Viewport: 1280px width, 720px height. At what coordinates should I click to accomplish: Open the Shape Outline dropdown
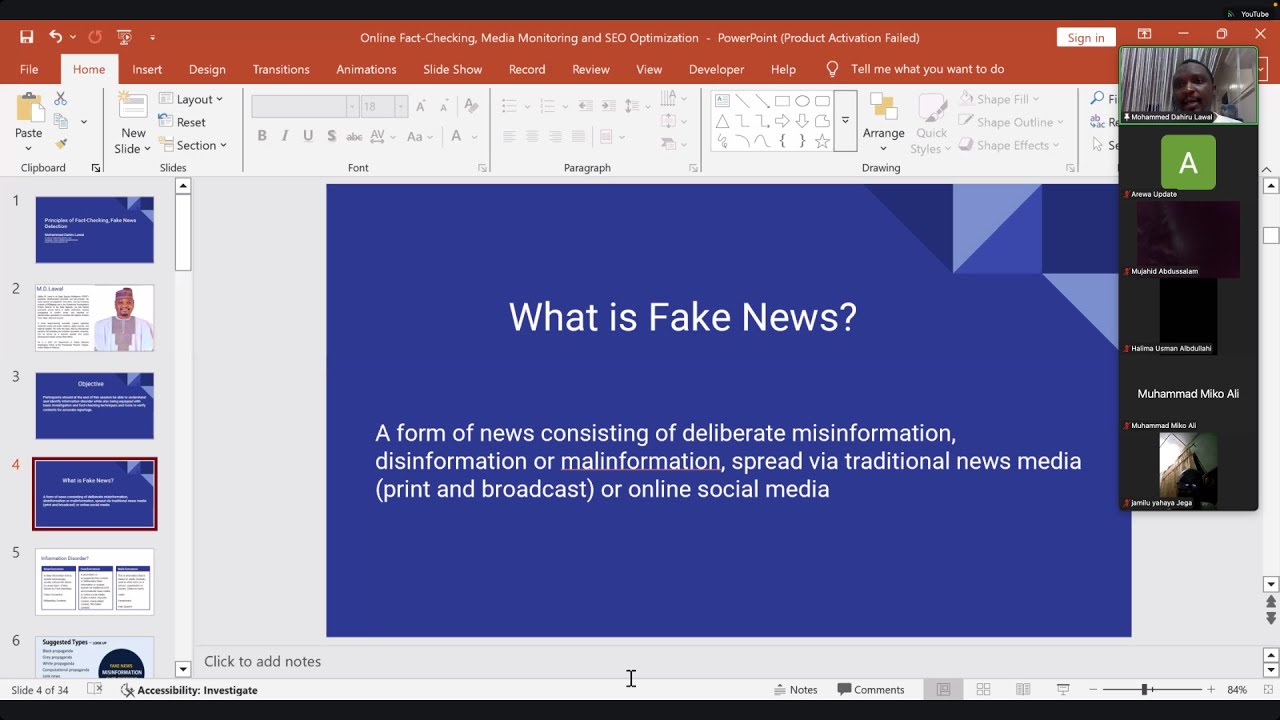click(x=1011, y=122)
